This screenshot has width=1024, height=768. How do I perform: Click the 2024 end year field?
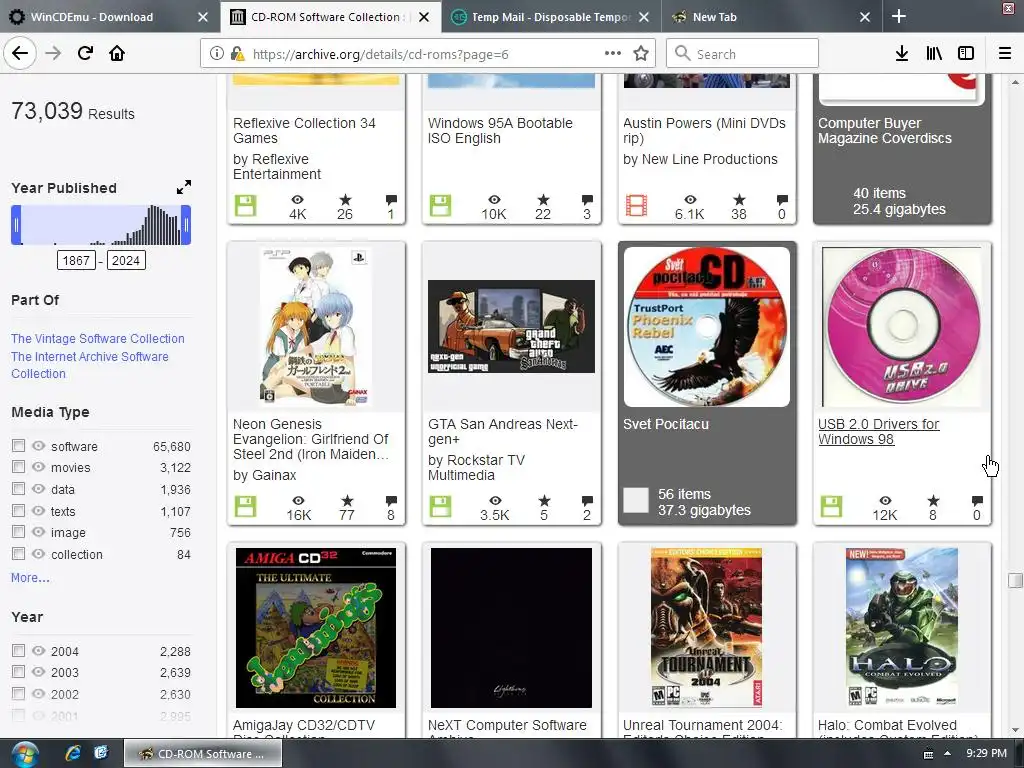[x=126, y=261]
